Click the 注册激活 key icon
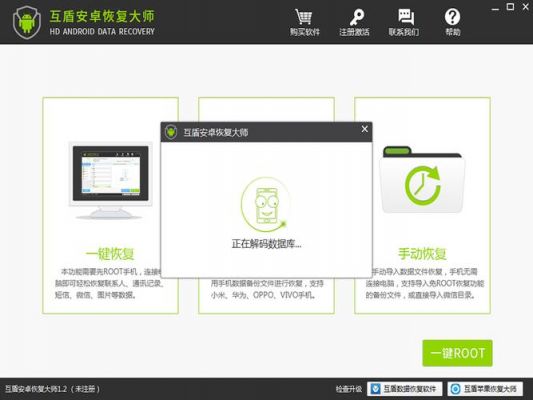The width and height of the screenshot is (533, 400). pyautogui.click(x=356, y=17)
